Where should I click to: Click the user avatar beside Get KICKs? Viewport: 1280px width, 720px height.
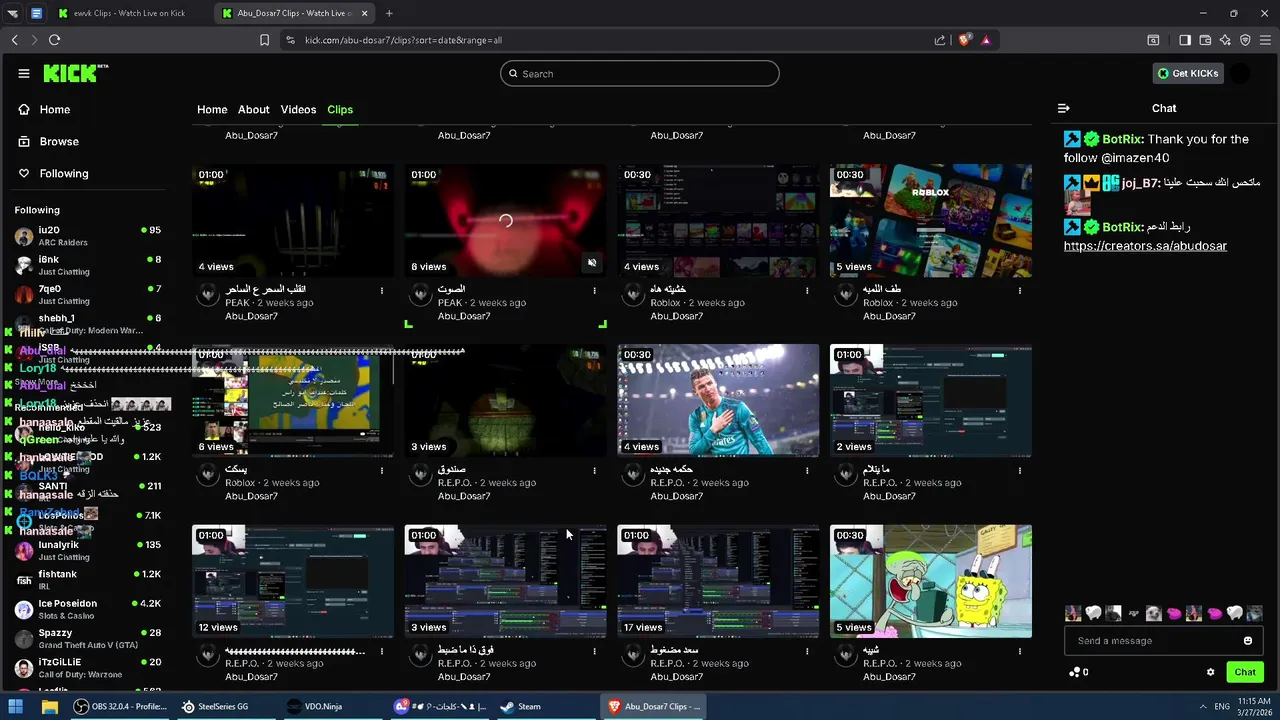tap(1240, 73)
